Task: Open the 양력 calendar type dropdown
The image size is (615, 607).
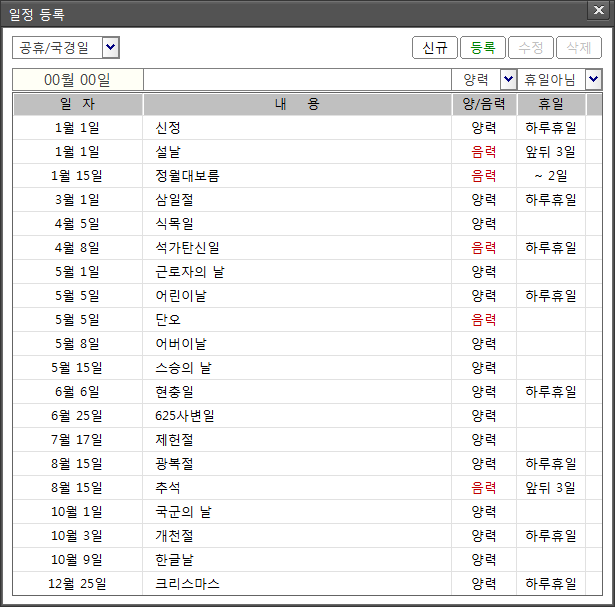Action: coord(508,80)
